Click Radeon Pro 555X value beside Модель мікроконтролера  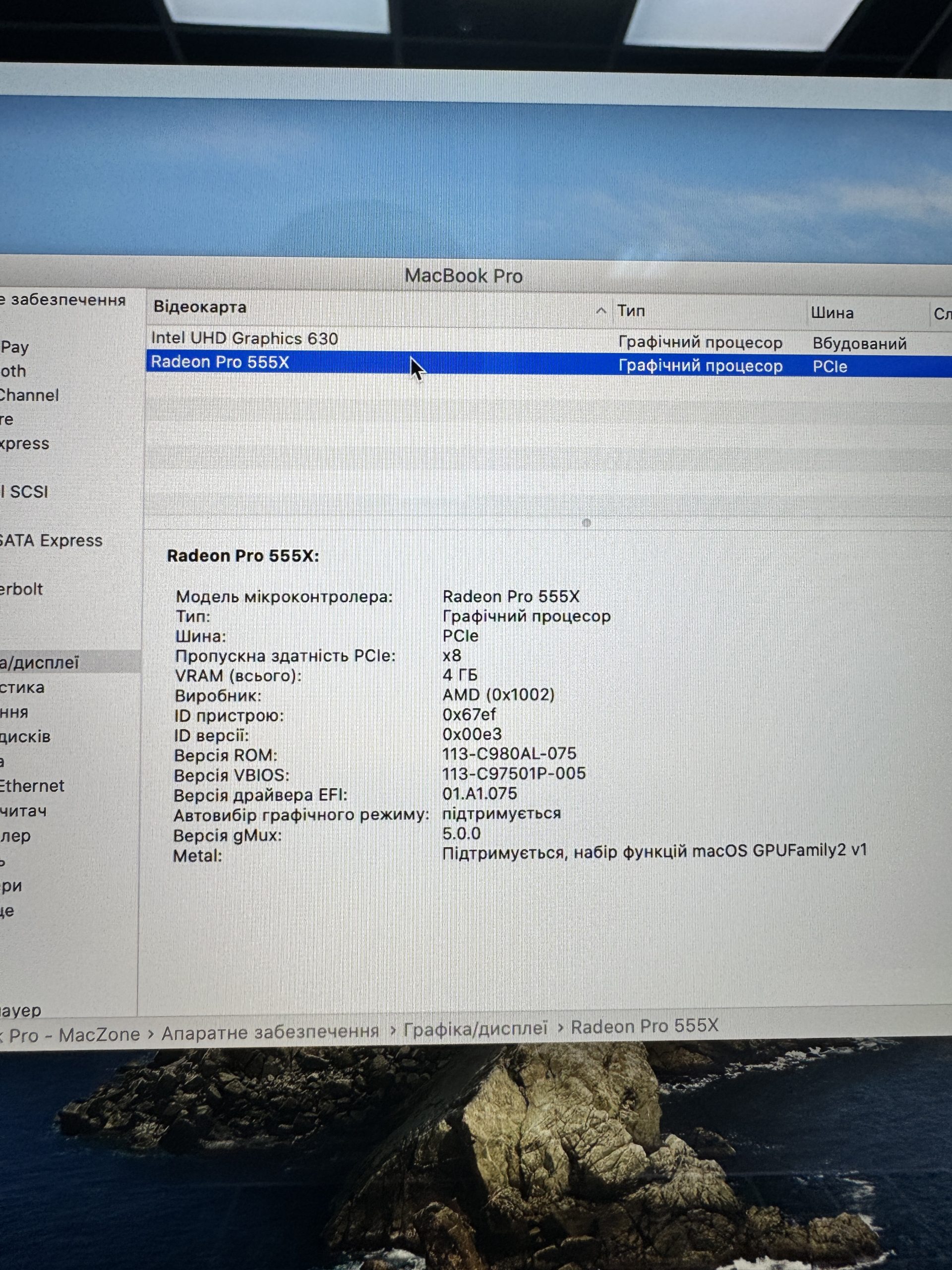511,596
